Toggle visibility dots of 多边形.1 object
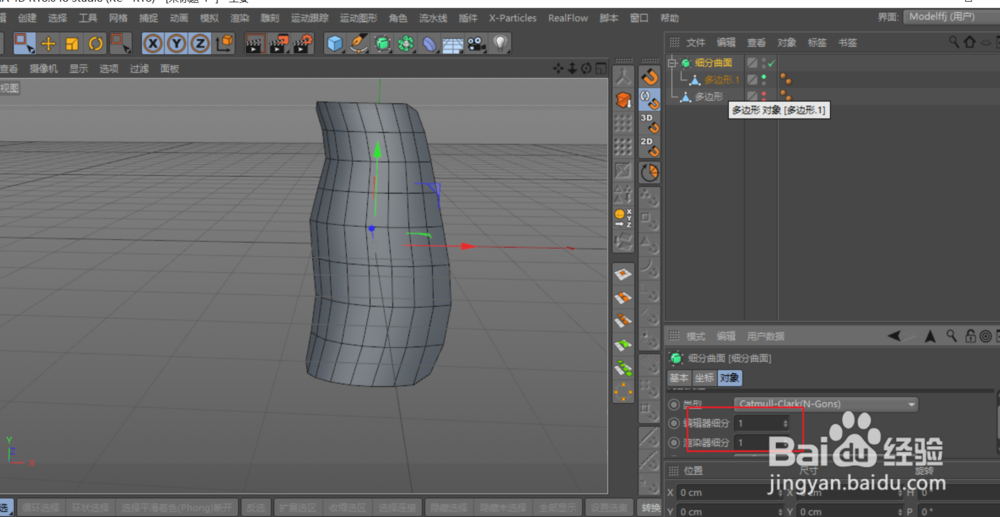The height and width of the screenshot is (517, 1000). click(764, 80)
